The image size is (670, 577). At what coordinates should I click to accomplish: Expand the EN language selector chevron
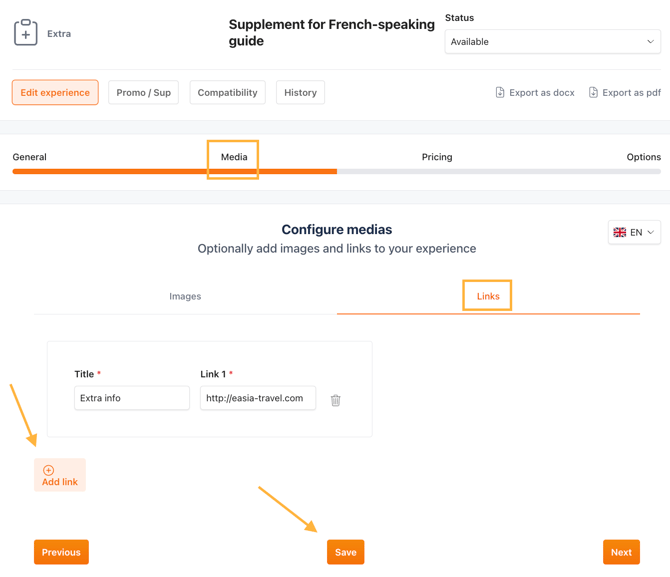pos(651,232)
